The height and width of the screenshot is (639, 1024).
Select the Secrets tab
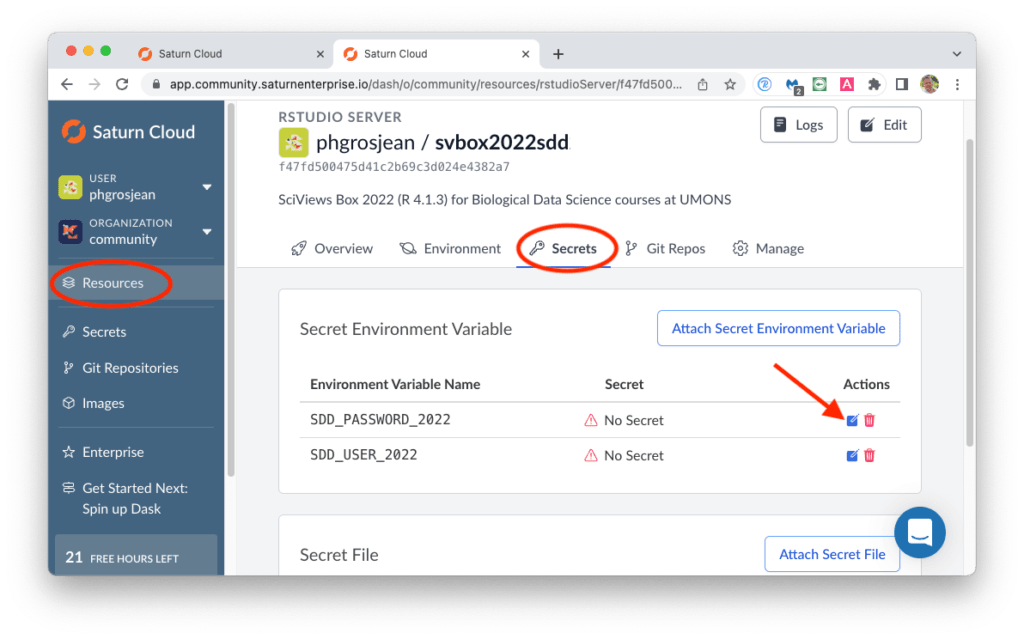coord(563,249)
